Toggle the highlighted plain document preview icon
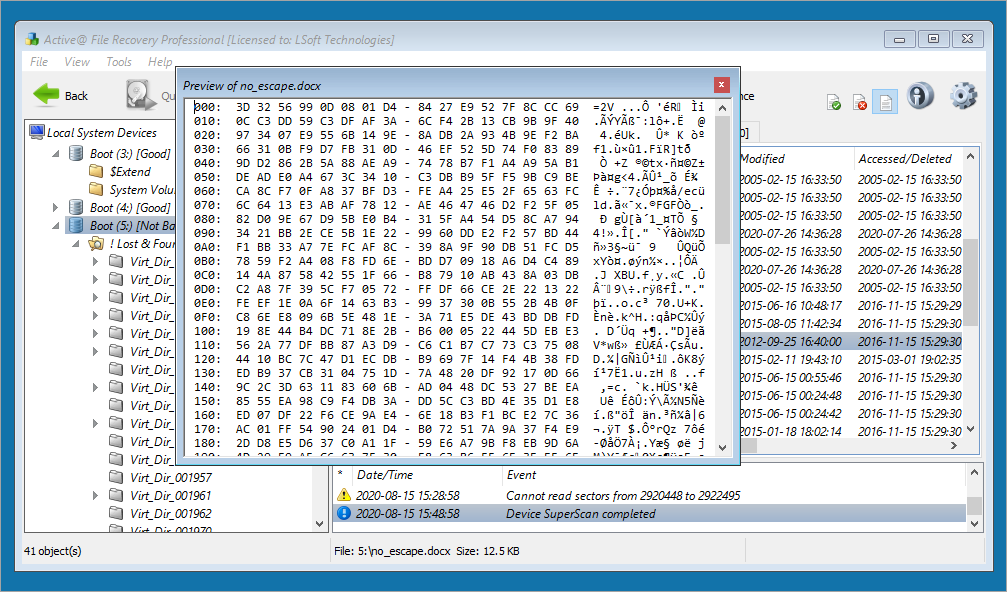Screen dimensions: 1007x592 [885, 102]
